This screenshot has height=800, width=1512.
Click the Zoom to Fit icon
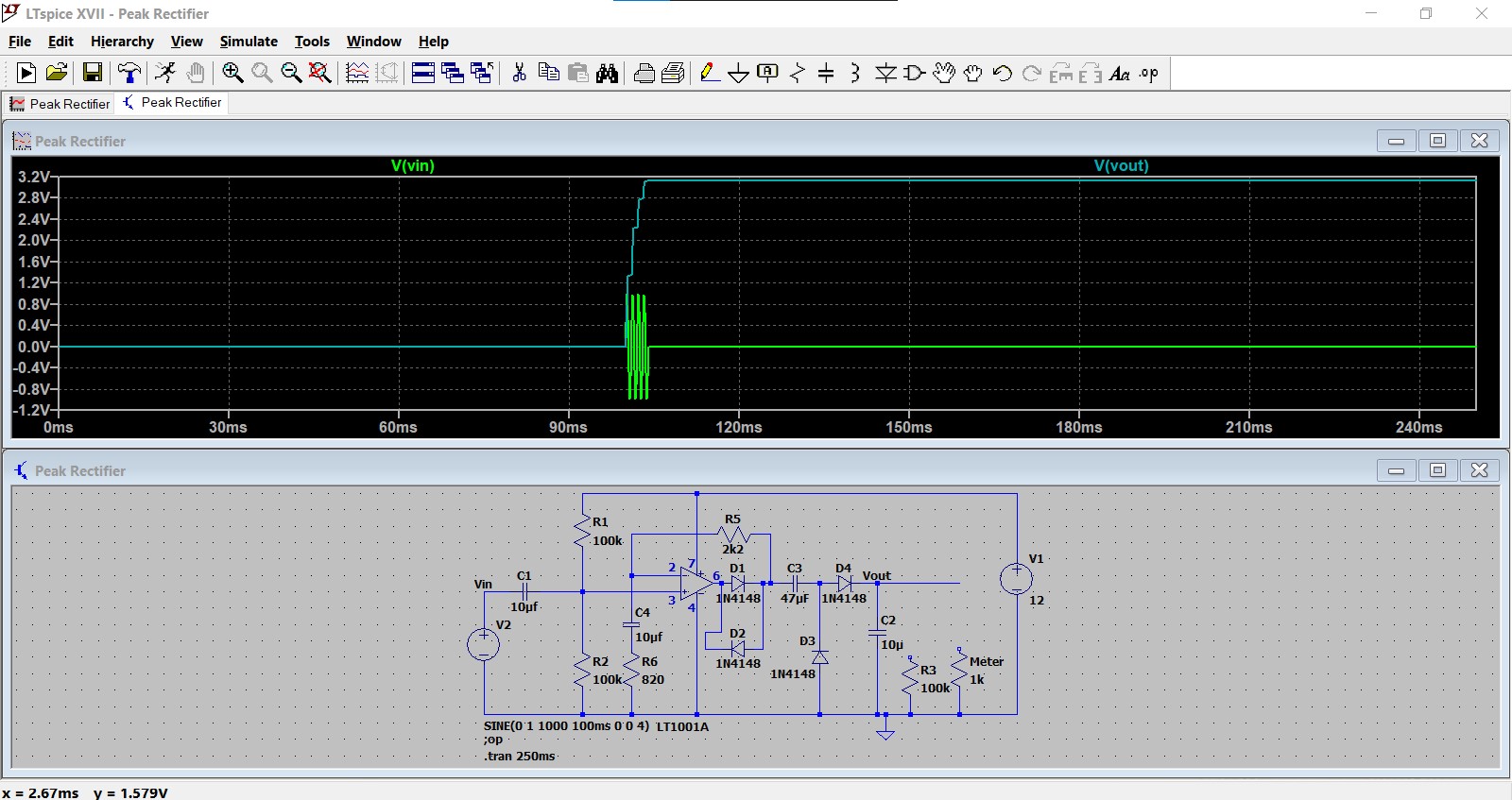click(x=320, y=73)
